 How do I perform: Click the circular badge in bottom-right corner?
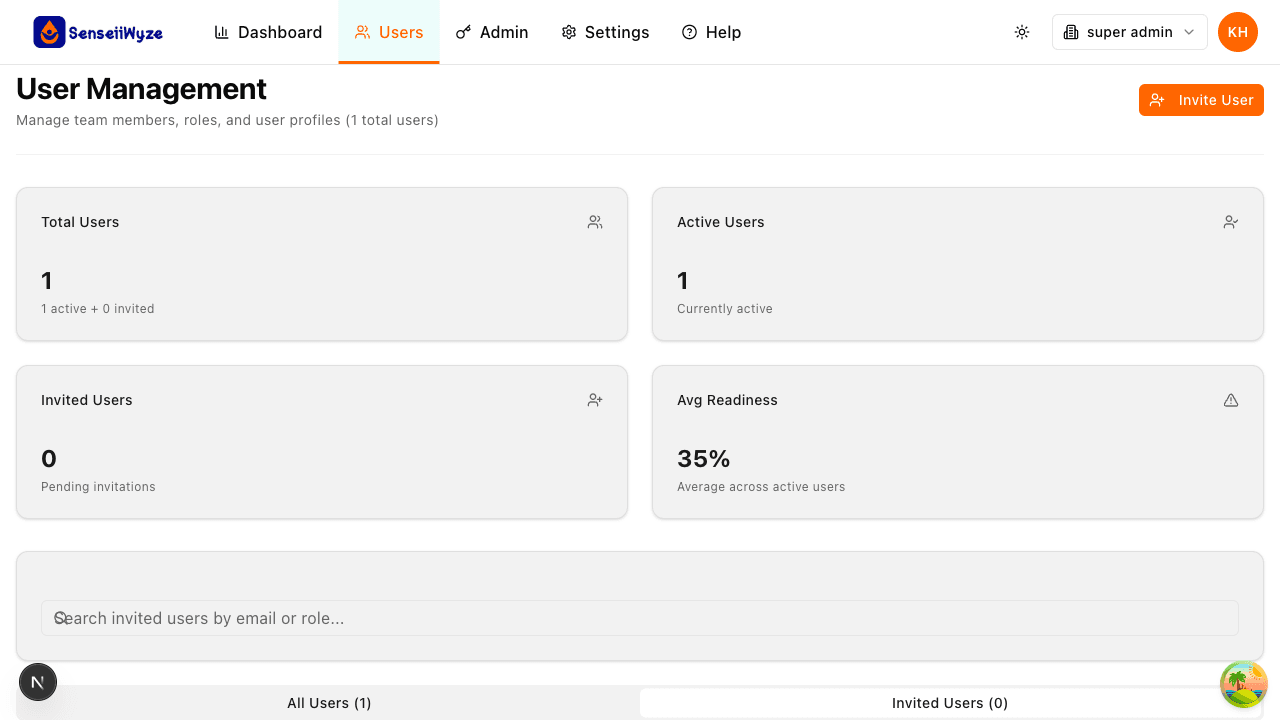[1243, 684]
